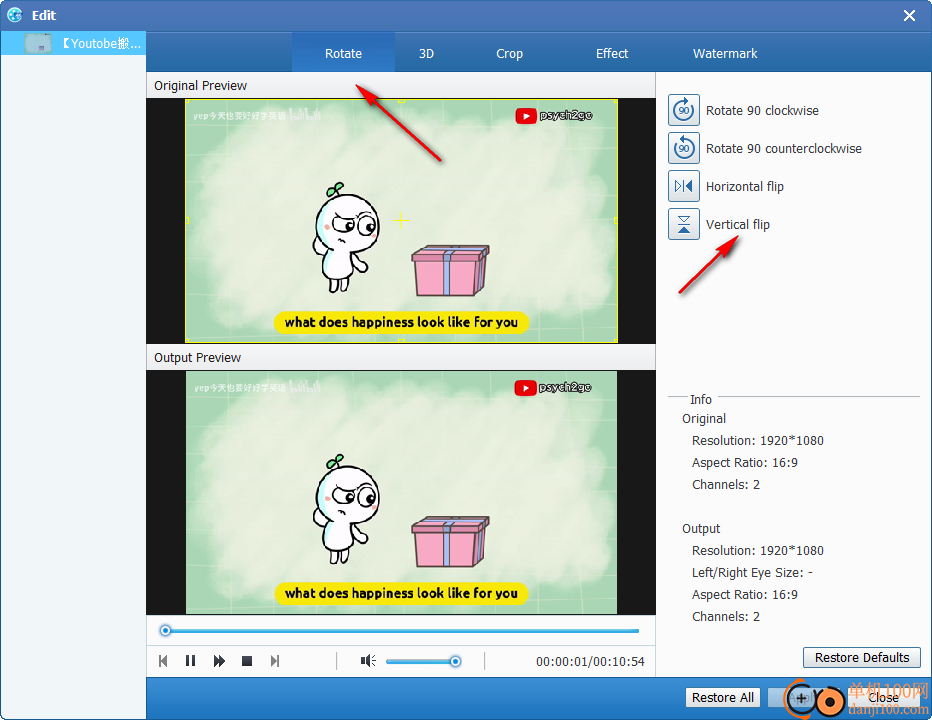The height and width of the screenshot is (720, 932).
Task: Fast forward the video
Action: (219, 661)
